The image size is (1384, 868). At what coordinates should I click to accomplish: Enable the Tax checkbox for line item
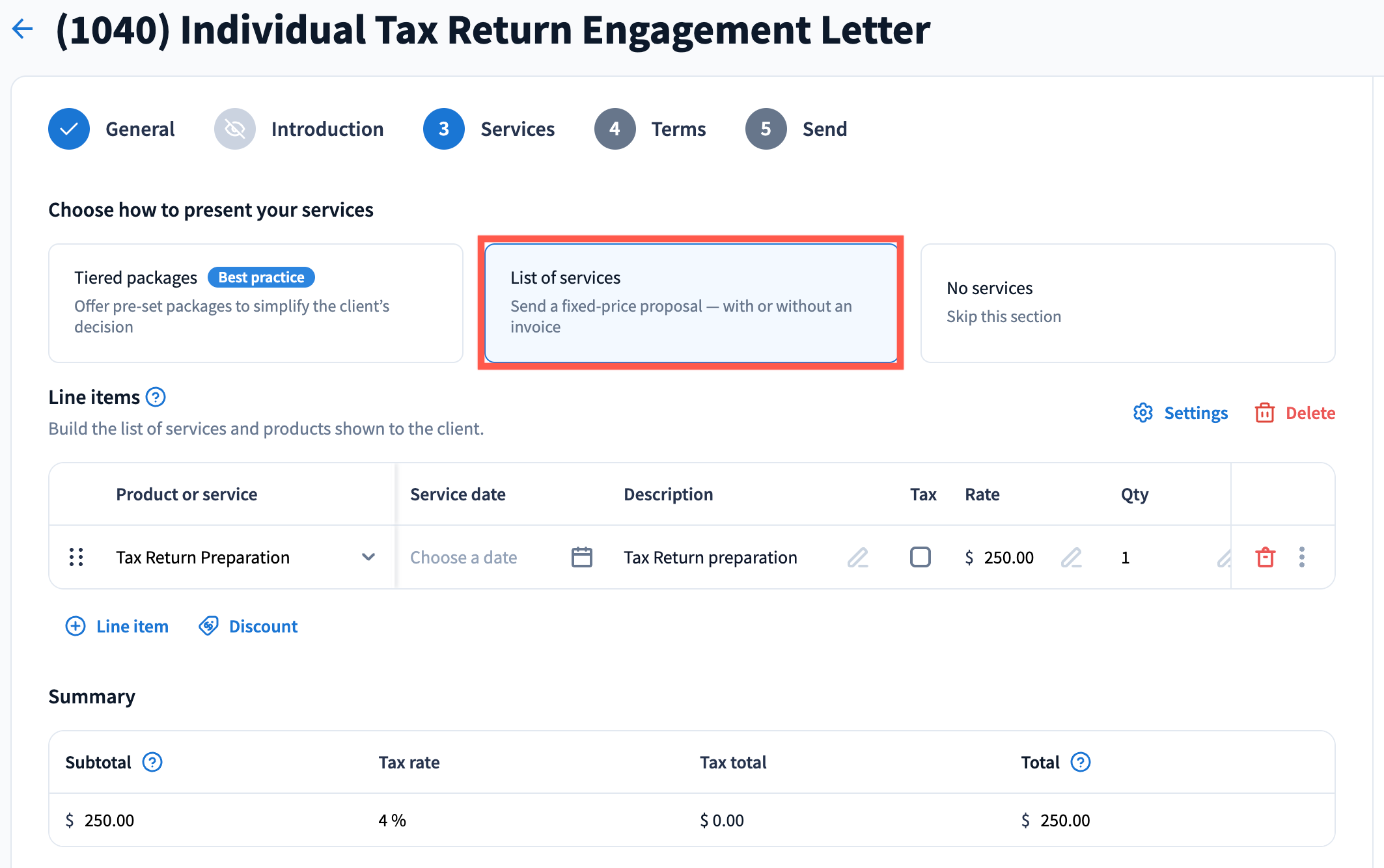pyautogui.click(x=920, y=557)
